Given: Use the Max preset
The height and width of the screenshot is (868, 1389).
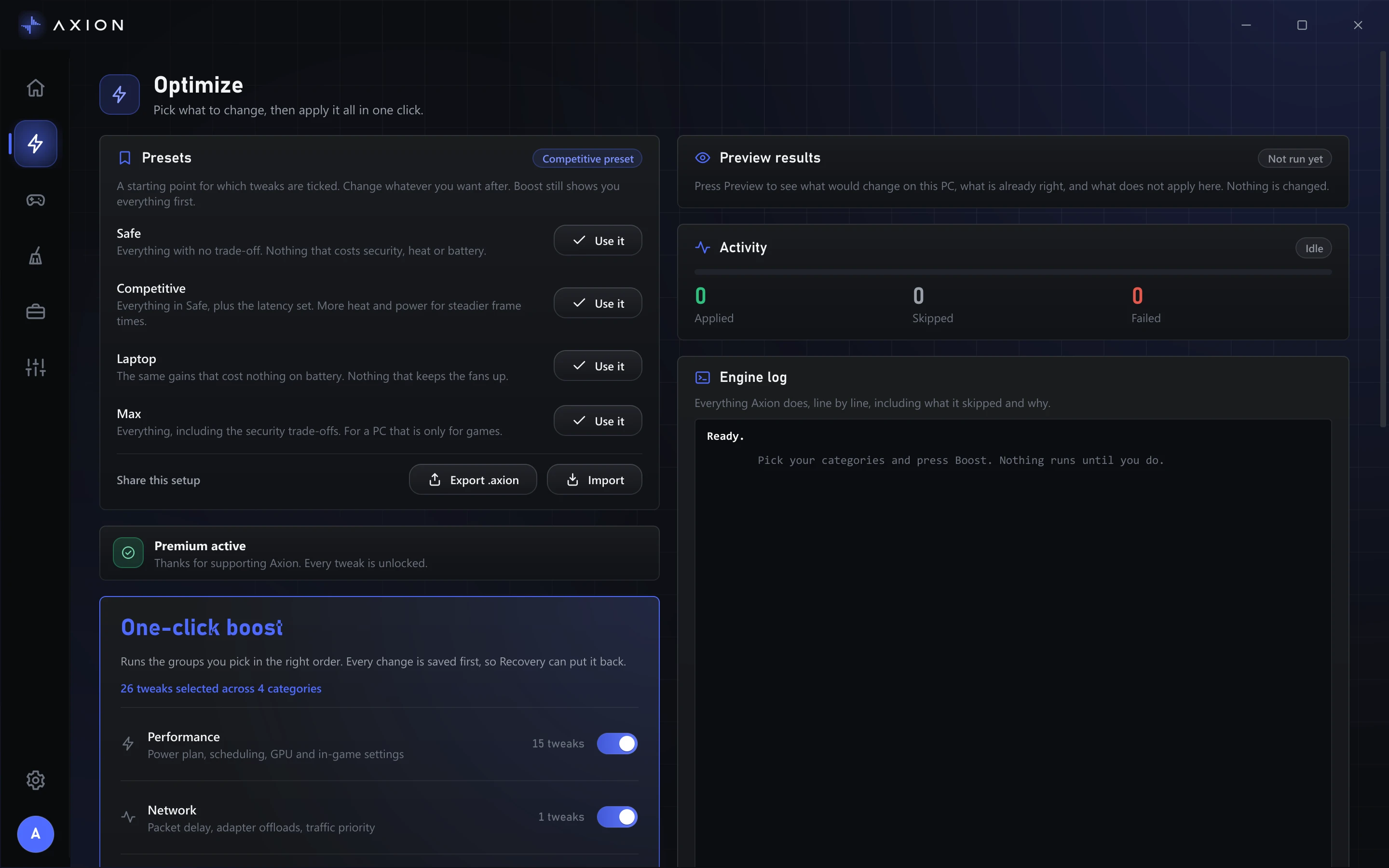Looking at the screenshot, I should 598,420.
